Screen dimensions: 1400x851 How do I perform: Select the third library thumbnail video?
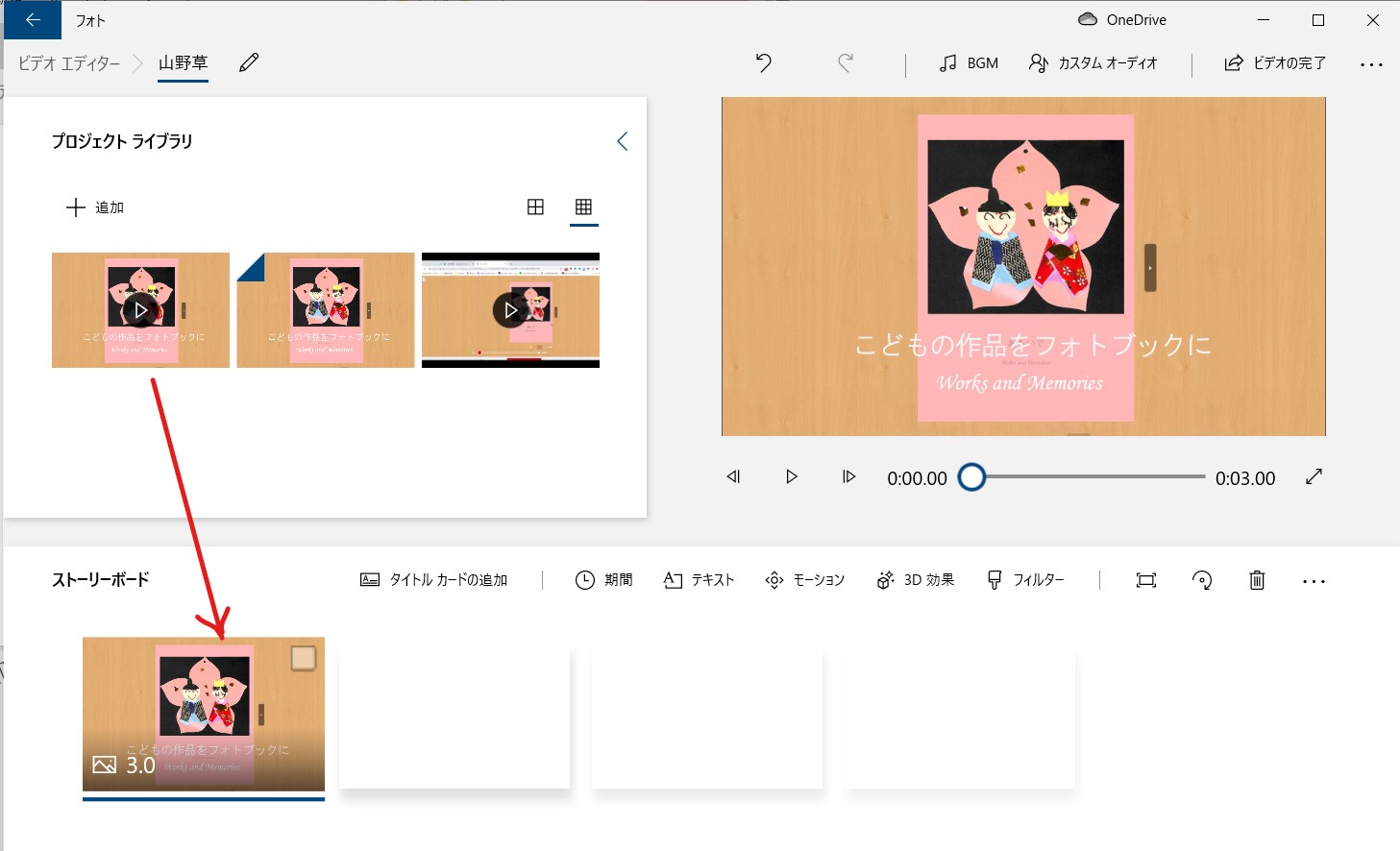tap(510, 310)
